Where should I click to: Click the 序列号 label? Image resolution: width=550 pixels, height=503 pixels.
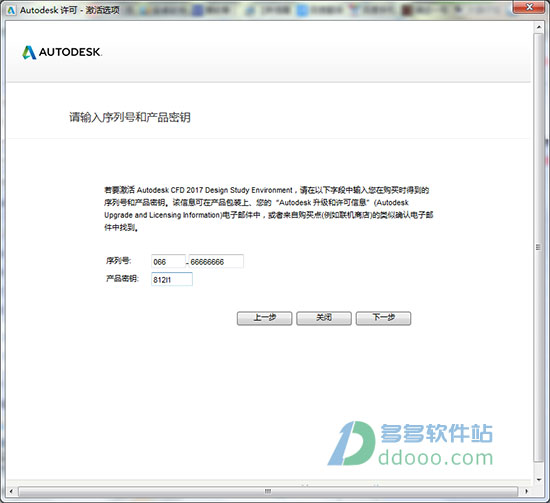click(119, 261)
